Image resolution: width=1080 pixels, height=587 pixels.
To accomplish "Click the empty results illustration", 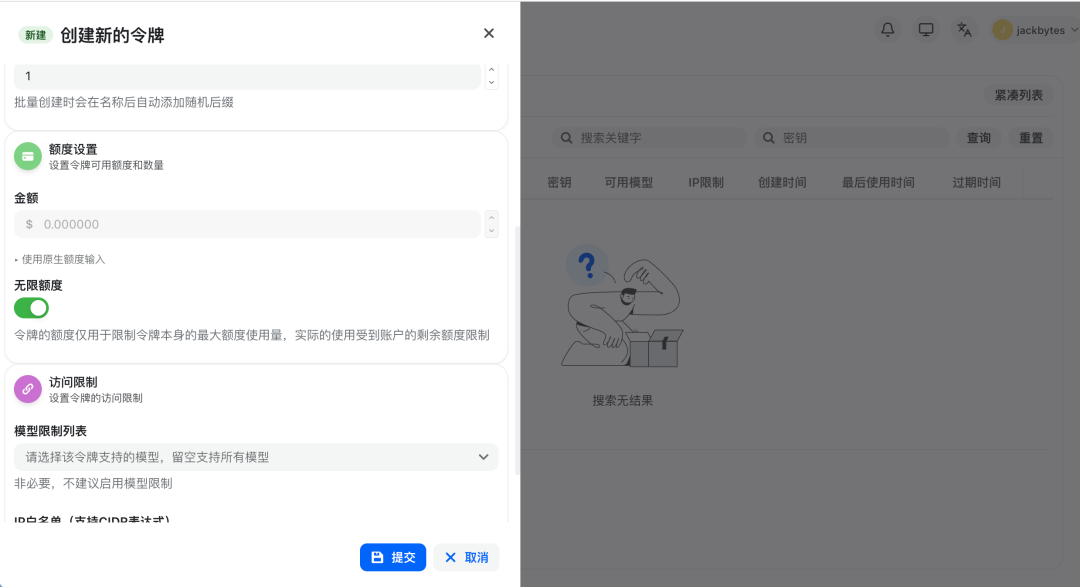I will (x=622, y=306).
